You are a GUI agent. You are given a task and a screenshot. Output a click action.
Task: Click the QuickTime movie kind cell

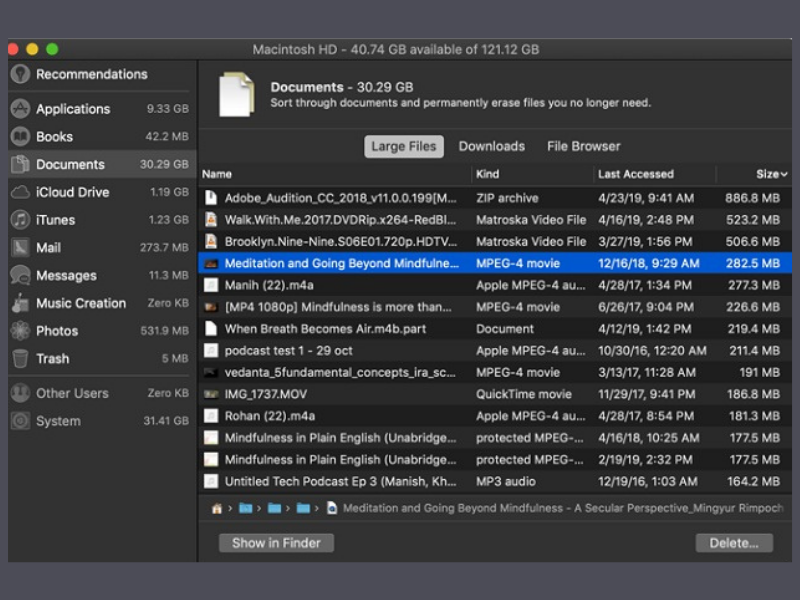[524, 394]
